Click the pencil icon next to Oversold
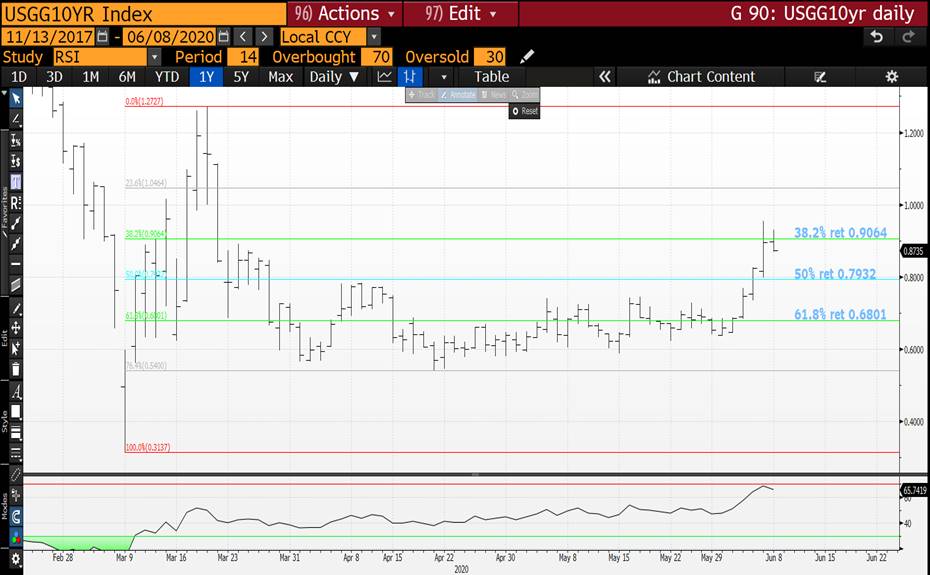The width and height of the screenshot is (930, 575). (527, 57)
